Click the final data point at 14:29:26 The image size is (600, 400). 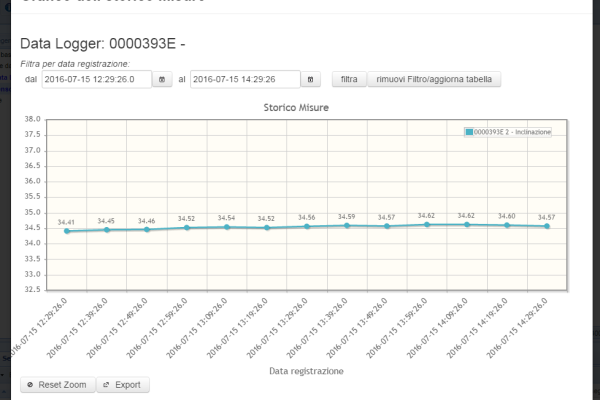pos(547,226)
